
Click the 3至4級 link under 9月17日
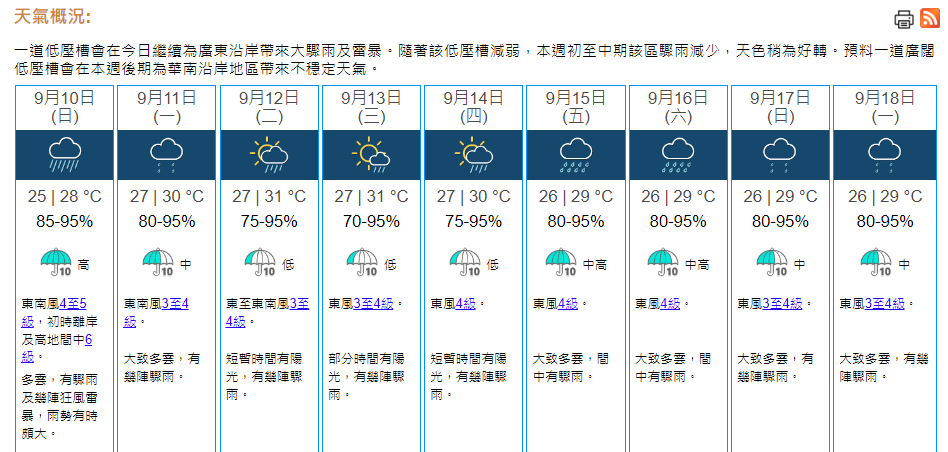pyautogui.click(x=783, y=303)
